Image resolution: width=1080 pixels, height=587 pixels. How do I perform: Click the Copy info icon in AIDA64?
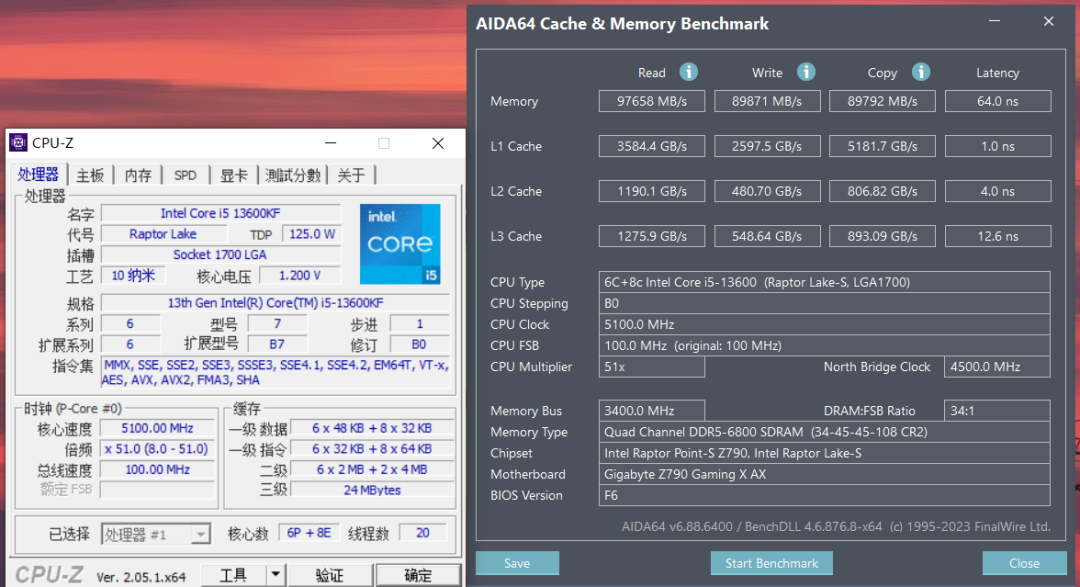(921, 72)
